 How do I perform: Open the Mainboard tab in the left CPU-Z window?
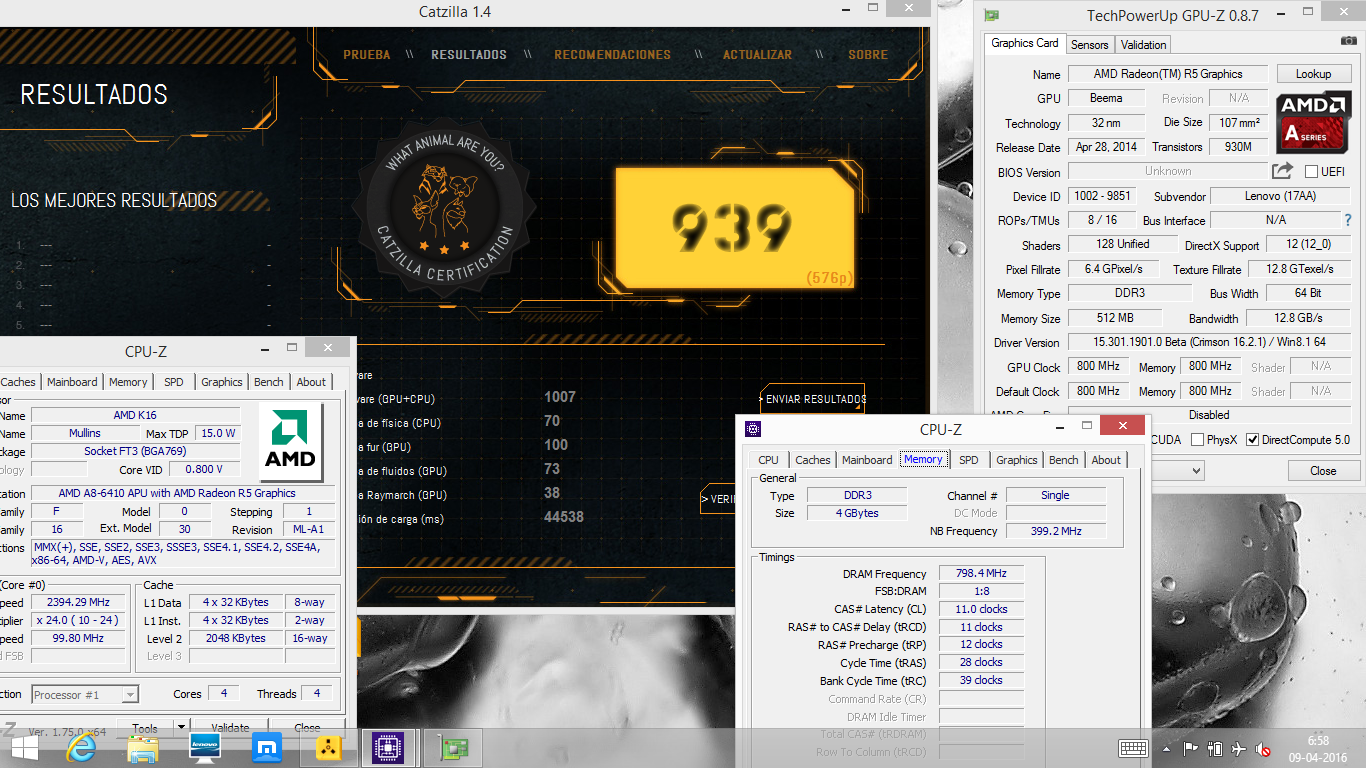(x=72, y=382)
